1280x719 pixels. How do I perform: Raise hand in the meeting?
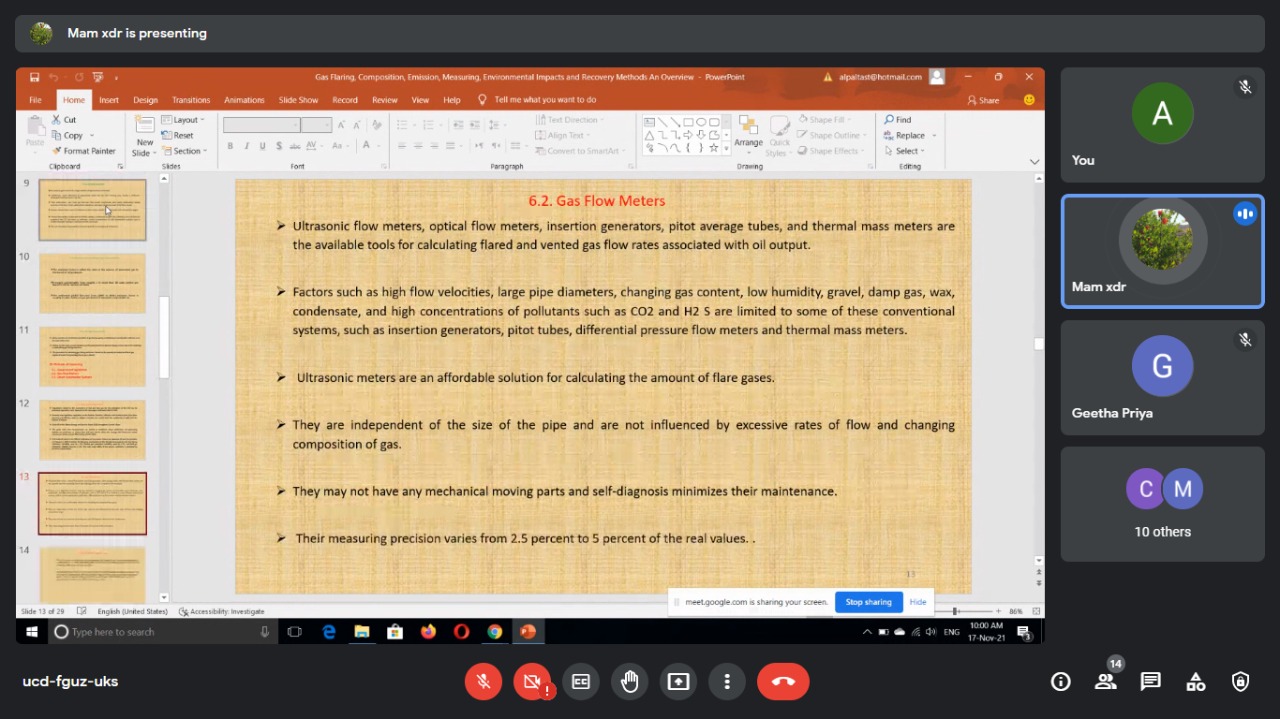[630, 682]
